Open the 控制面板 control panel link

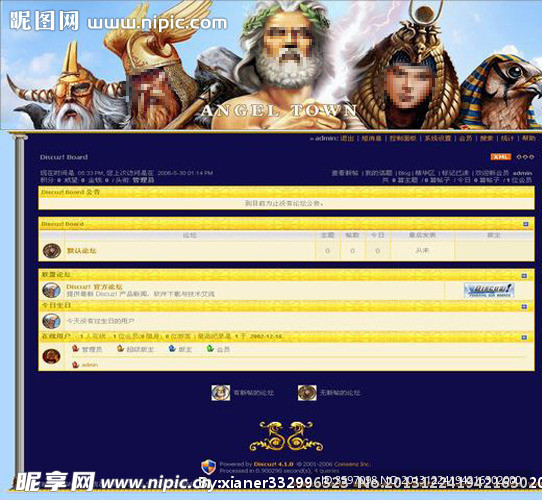(403, 138)
